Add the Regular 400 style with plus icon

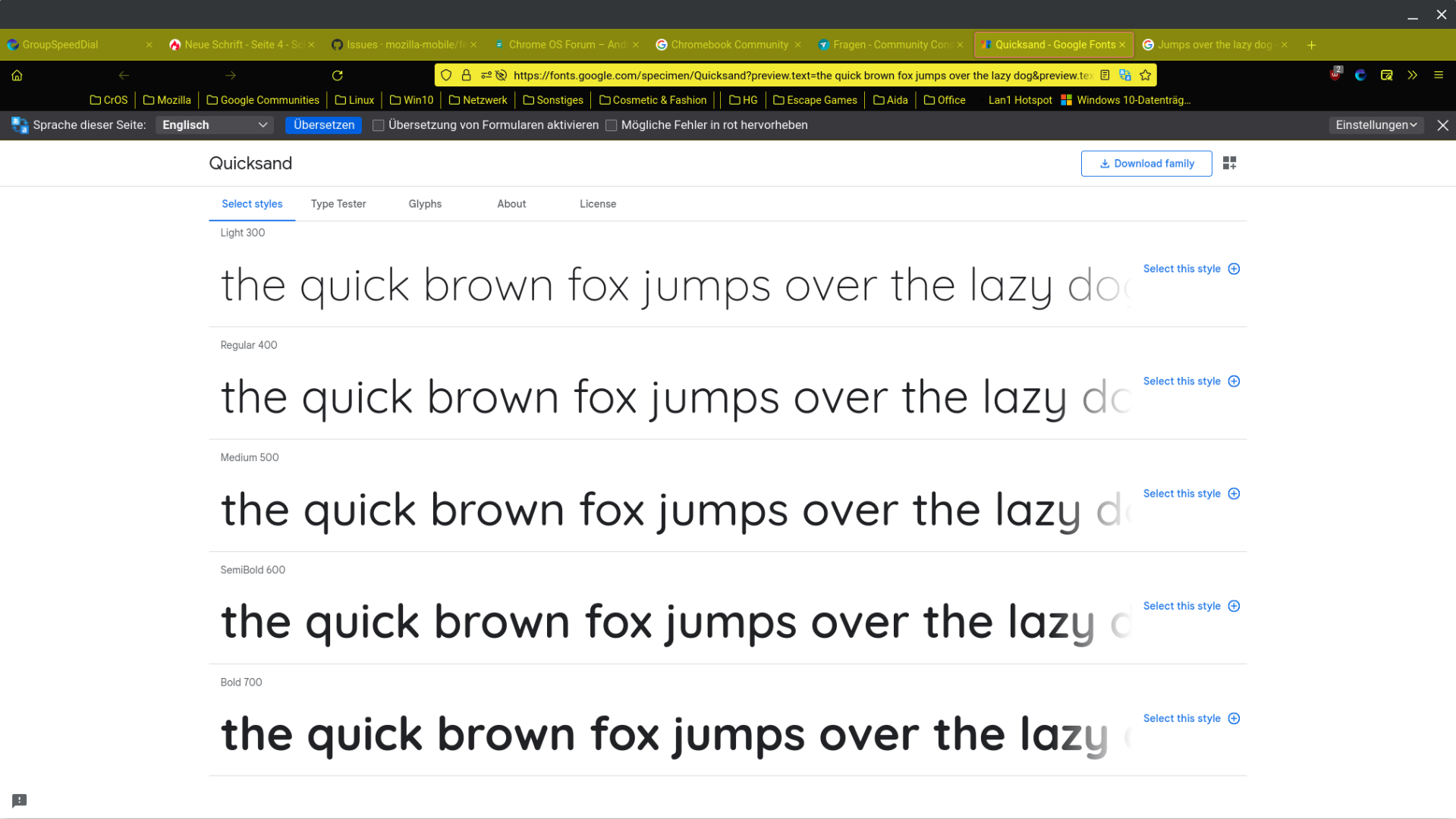(1234, 381)
